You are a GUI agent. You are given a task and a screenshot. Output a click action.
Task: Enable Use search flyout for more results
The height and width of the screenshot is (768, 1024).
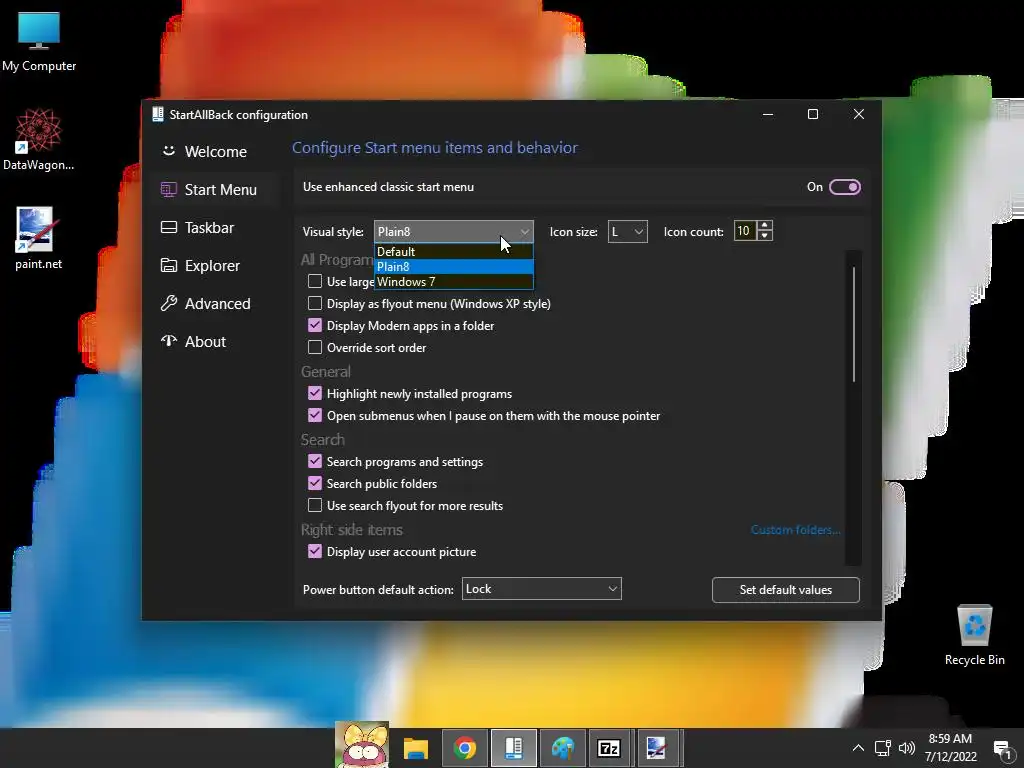click(315, 505)
